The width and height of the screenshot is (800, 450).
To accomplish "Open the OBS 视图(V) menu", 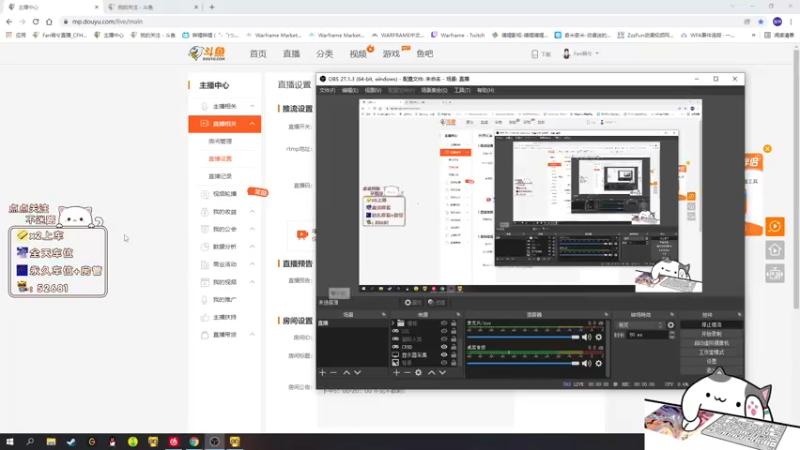I will (x=373, y=90).
